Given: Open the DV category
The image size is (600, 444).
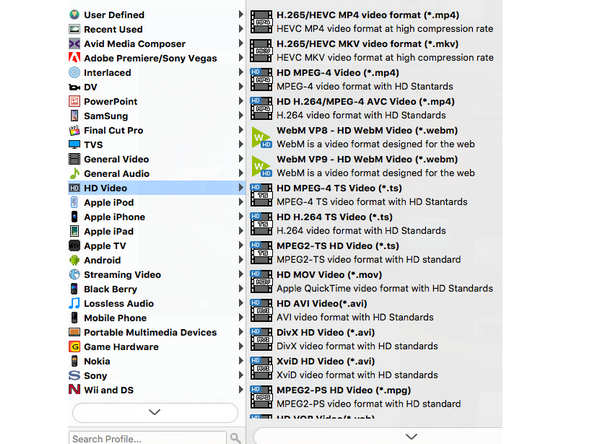Looking at the screenshot, I should [x=157, y=87].
